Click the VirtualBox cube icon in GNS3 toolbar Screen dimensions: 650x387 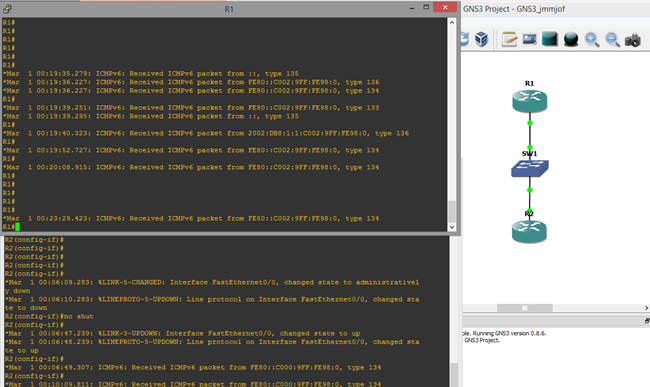(481, 39)
